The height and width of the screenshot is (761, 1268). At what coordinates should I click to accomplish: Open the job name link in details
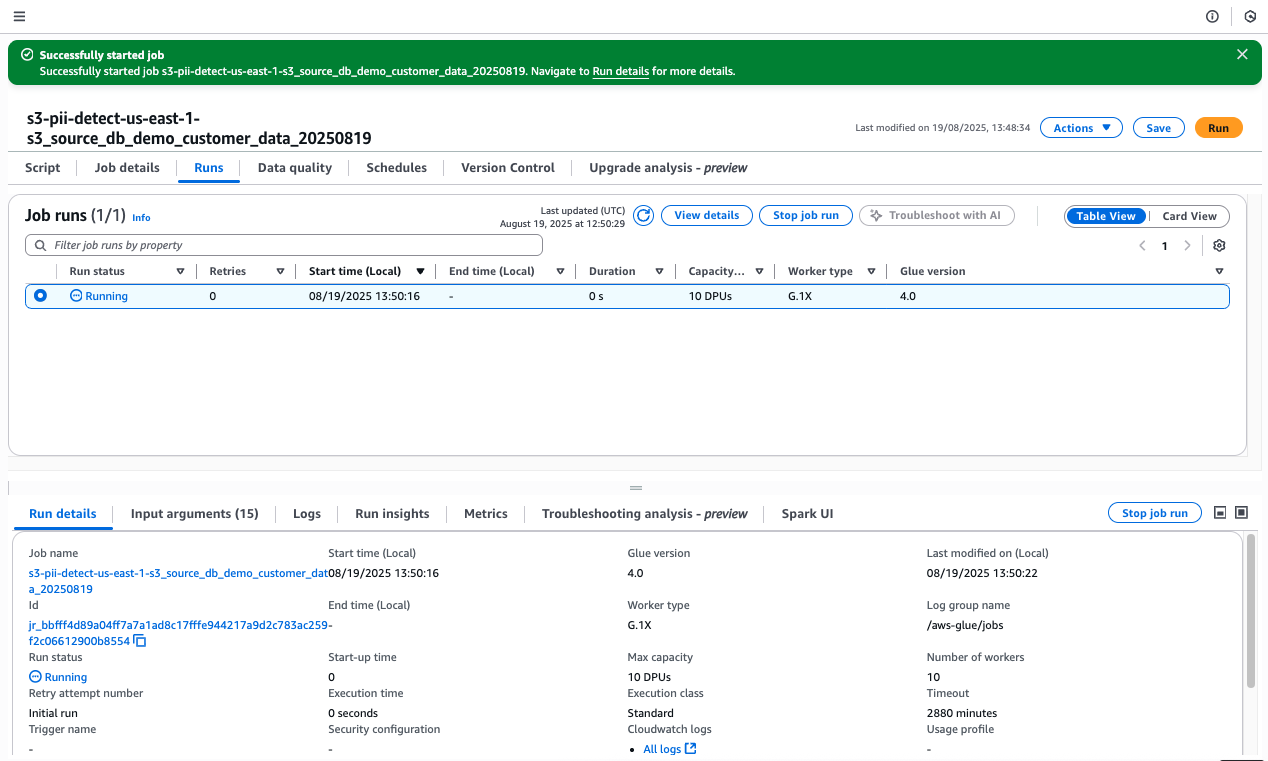(178, 581)
